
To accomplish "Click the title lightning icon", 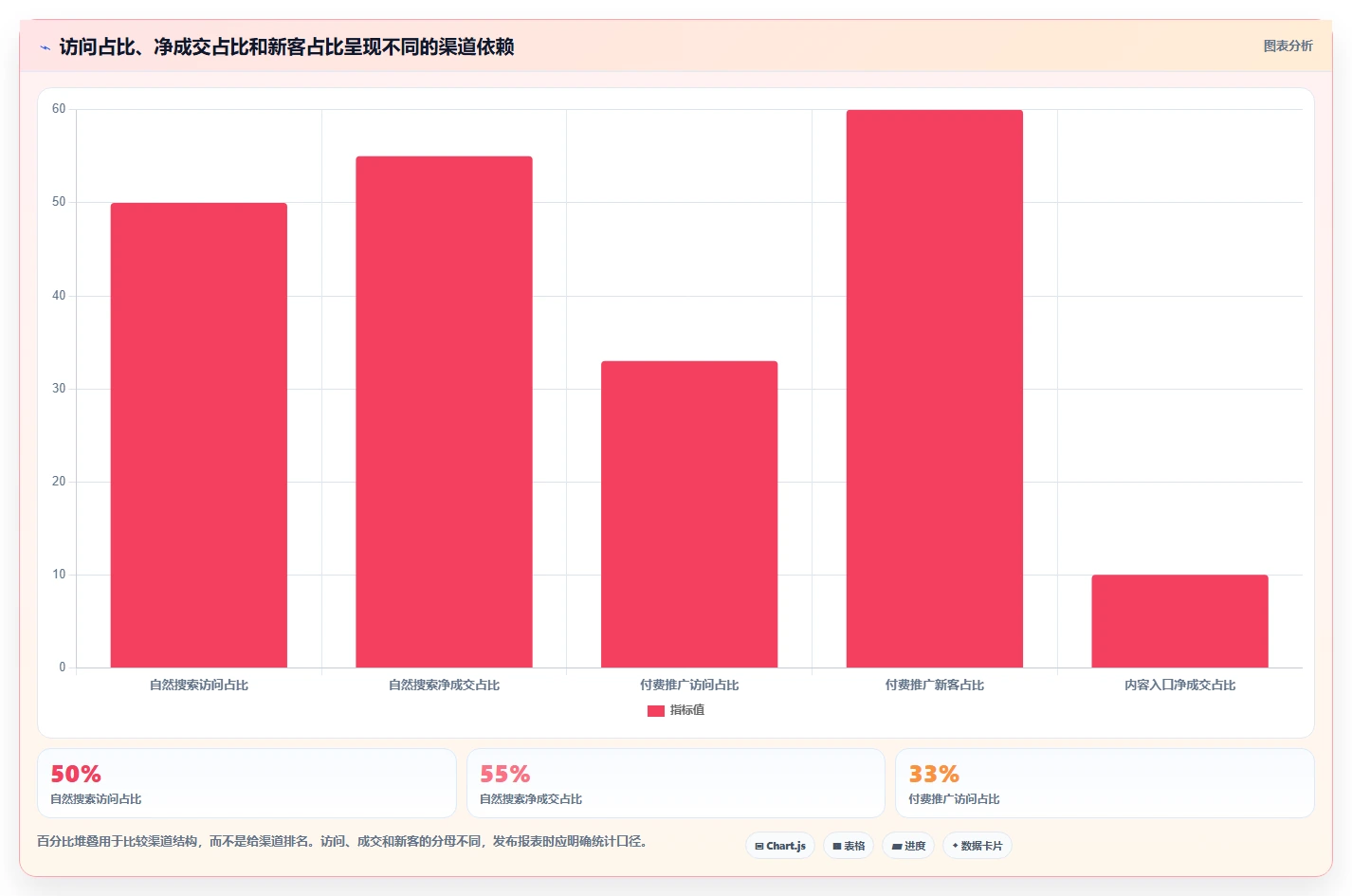I will [45, 47].
